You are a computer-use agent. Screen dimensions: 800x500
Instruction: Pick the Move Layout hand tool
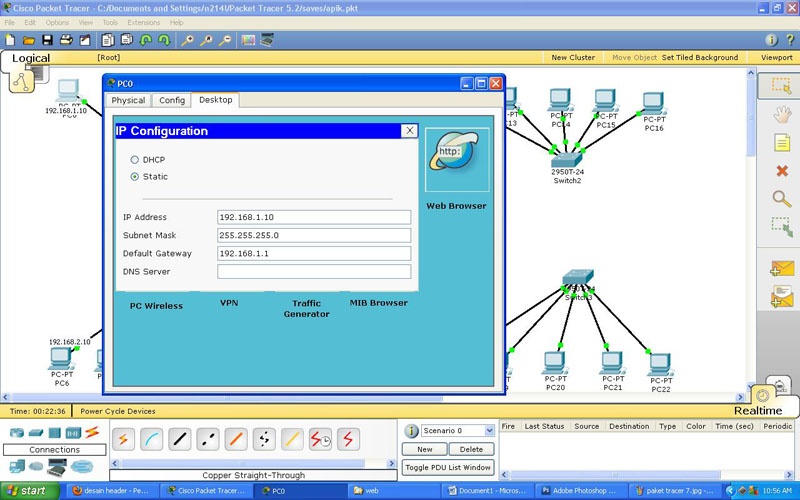pyautogui.click(x=782, y=114)
